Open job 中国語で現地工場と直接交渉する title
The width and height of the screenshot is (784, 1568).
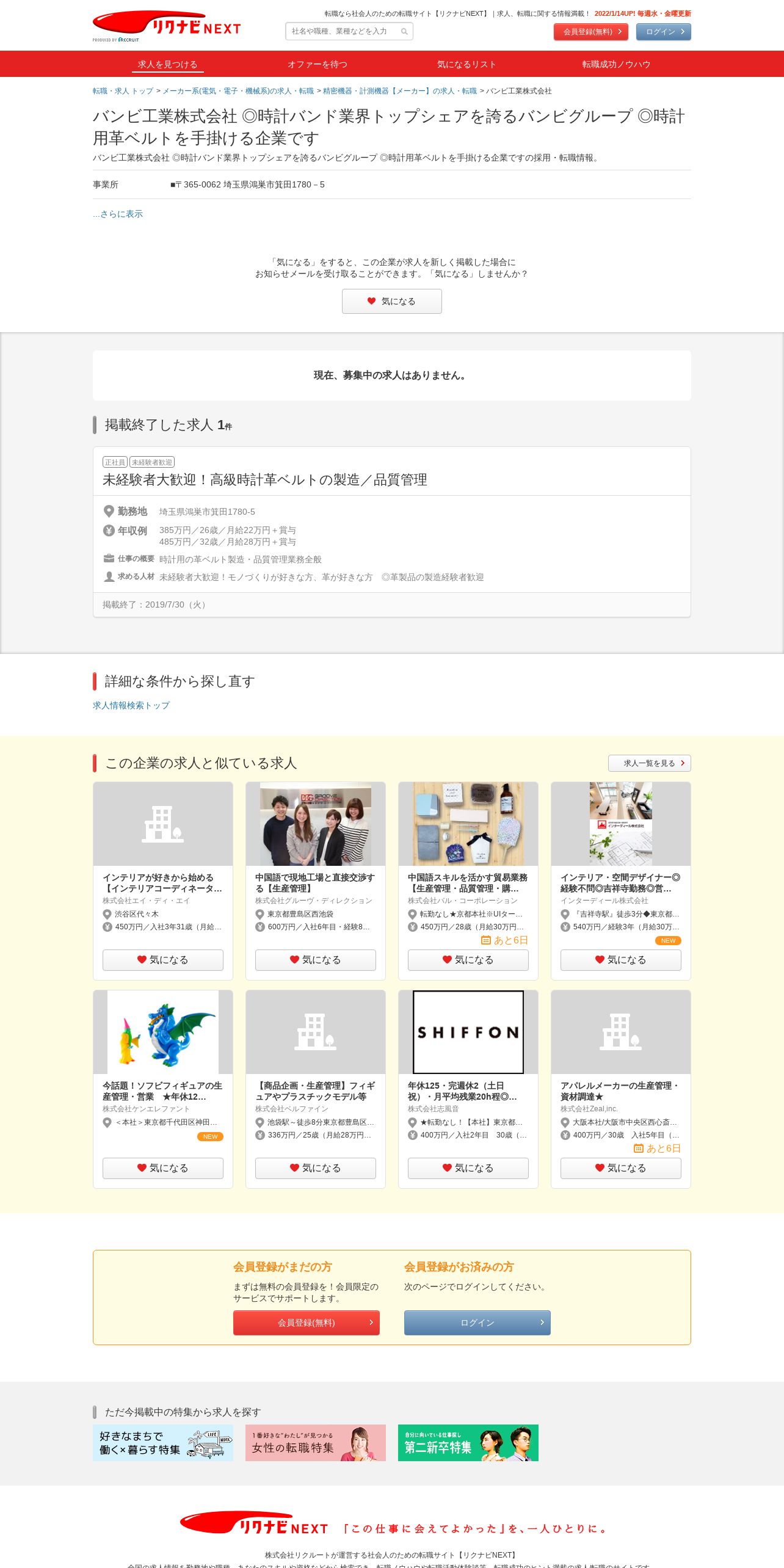point(315,883)
